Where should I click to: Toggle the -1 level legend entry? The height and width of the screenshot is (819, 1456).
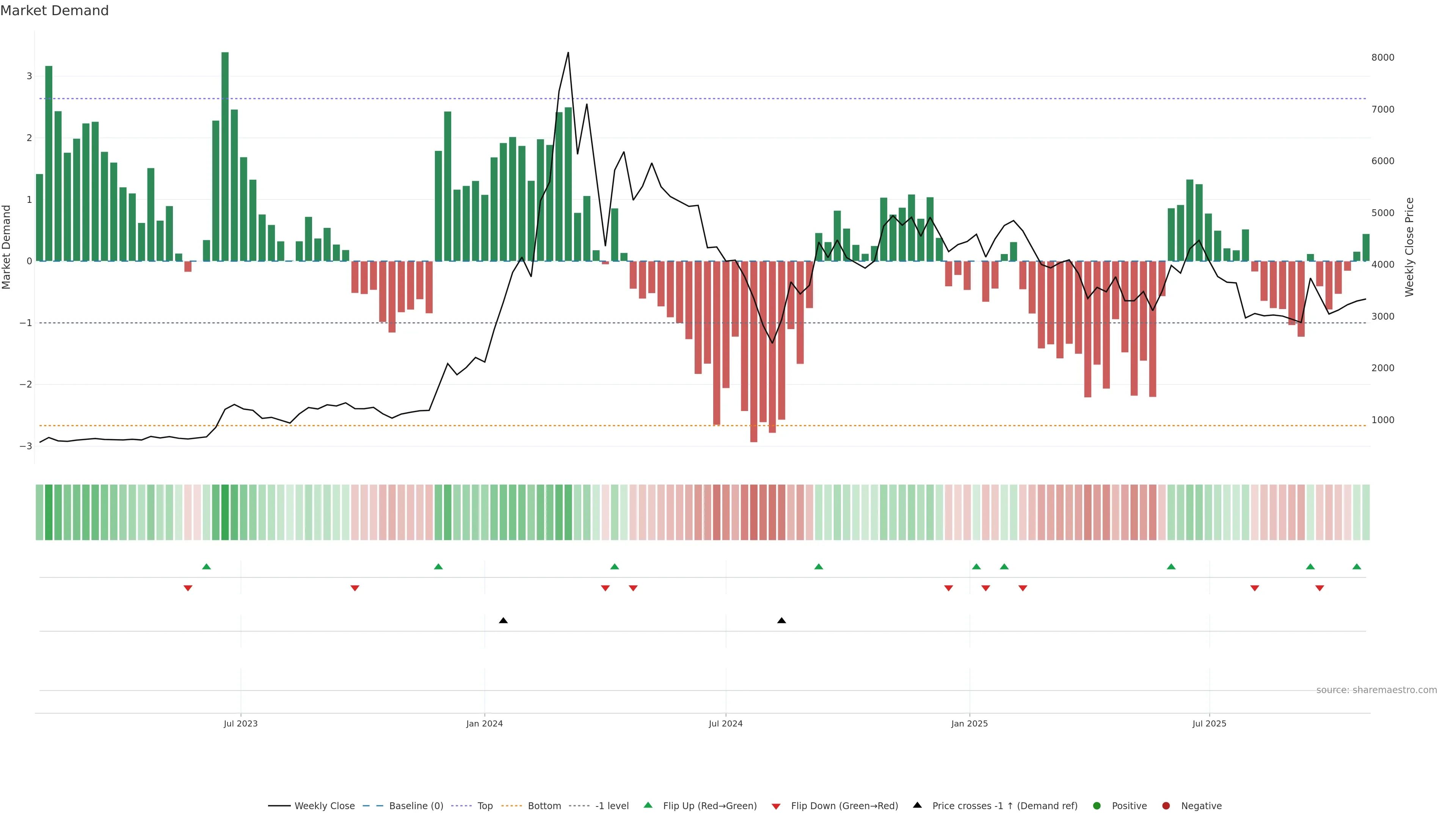pyautogui.click(x=612, y=806)
